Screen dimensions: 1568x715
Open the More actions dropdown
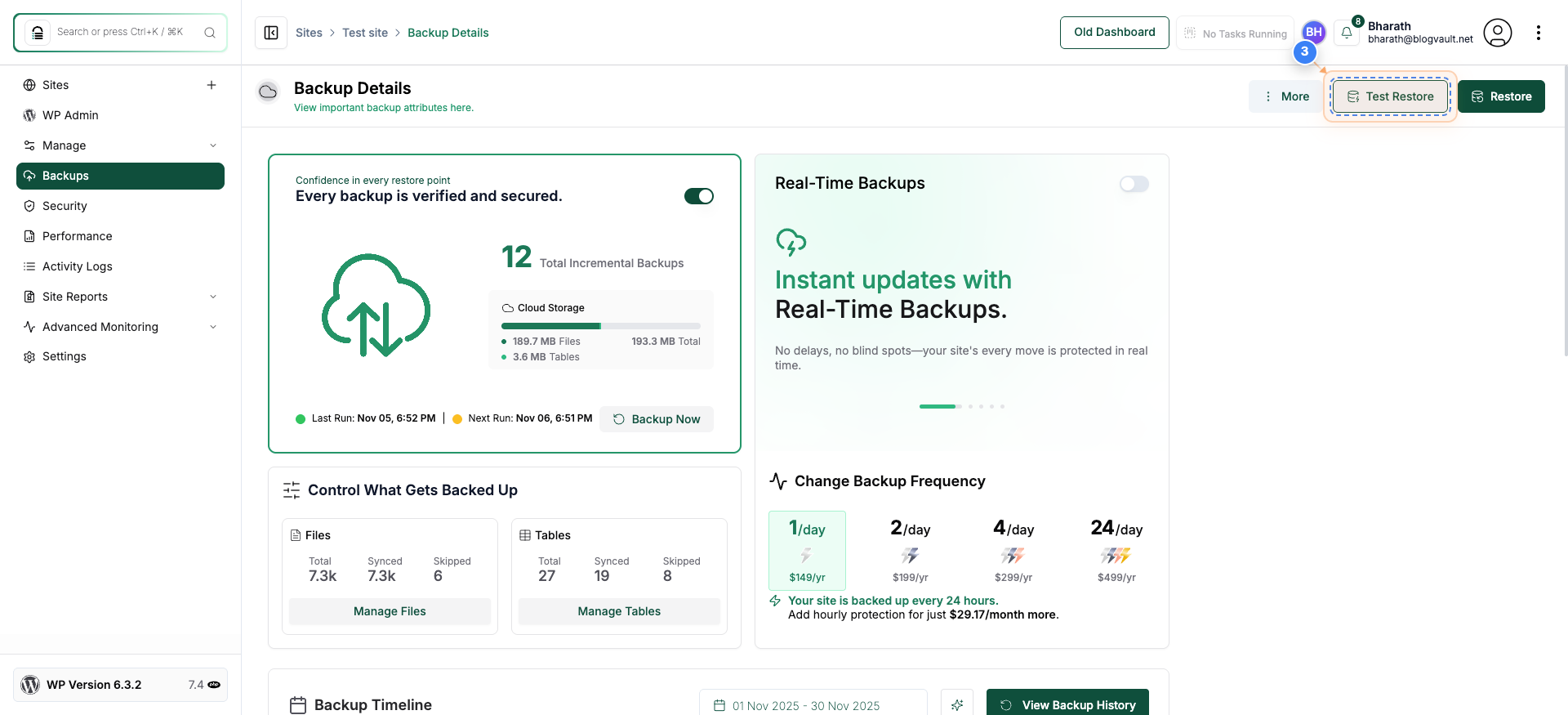tap(1286, 96)
